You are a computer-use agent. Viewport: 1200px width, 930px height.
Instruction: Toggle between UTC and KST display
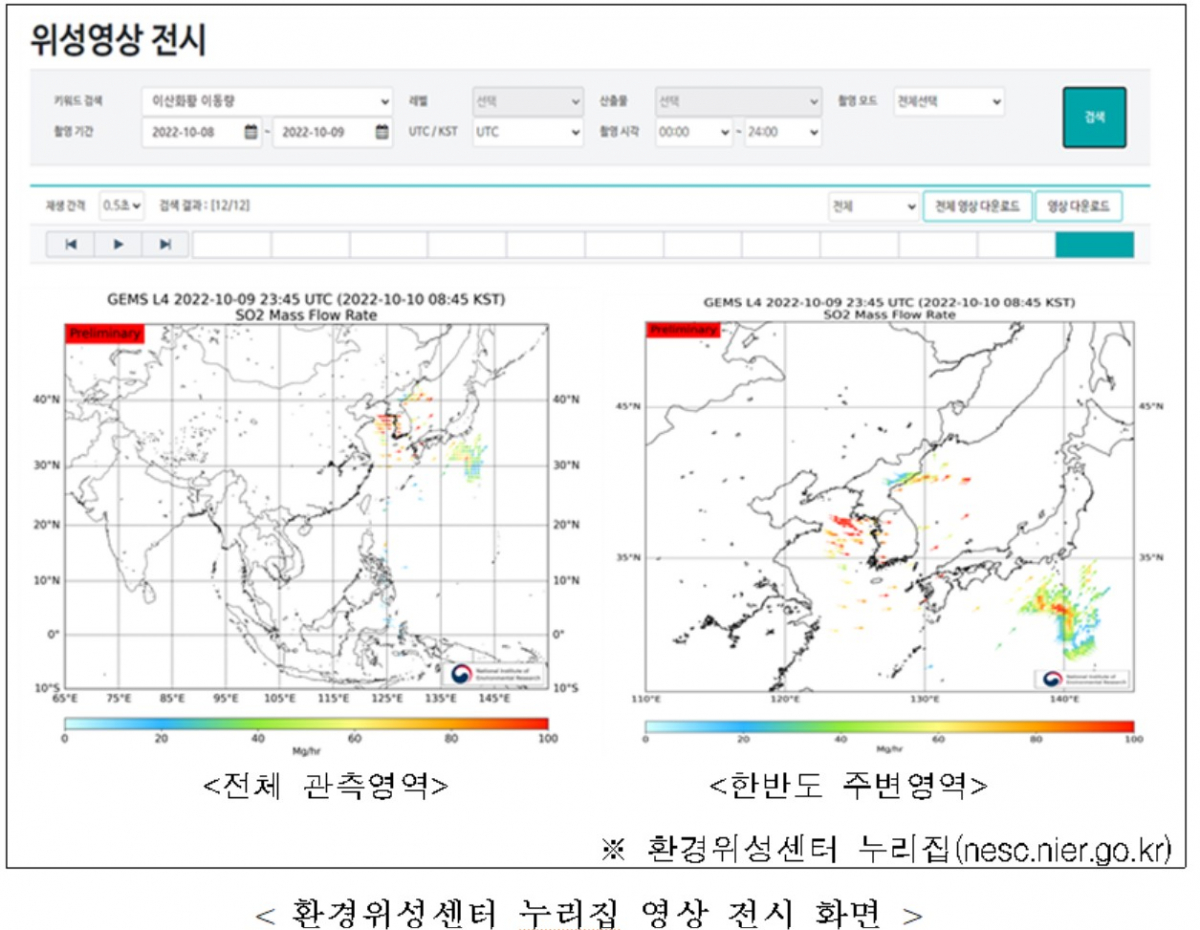(x=527, y=133)
